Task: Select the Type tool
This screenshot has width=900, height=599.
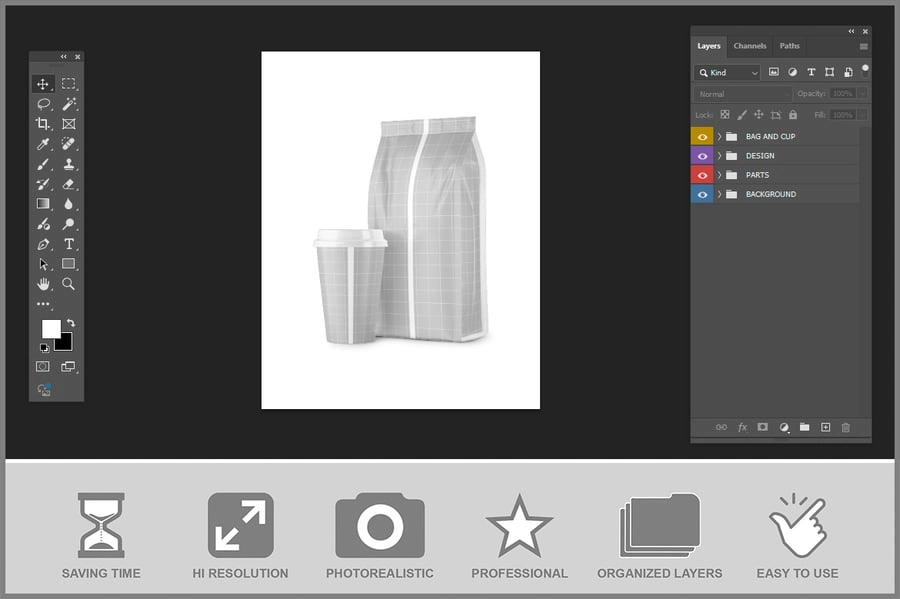Action: tap(69, 244)
